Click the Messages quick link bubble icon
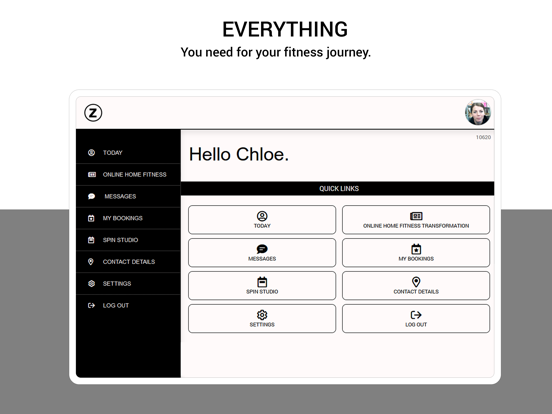This screenshot has width=552, height=414. click(x=262, y=249)
